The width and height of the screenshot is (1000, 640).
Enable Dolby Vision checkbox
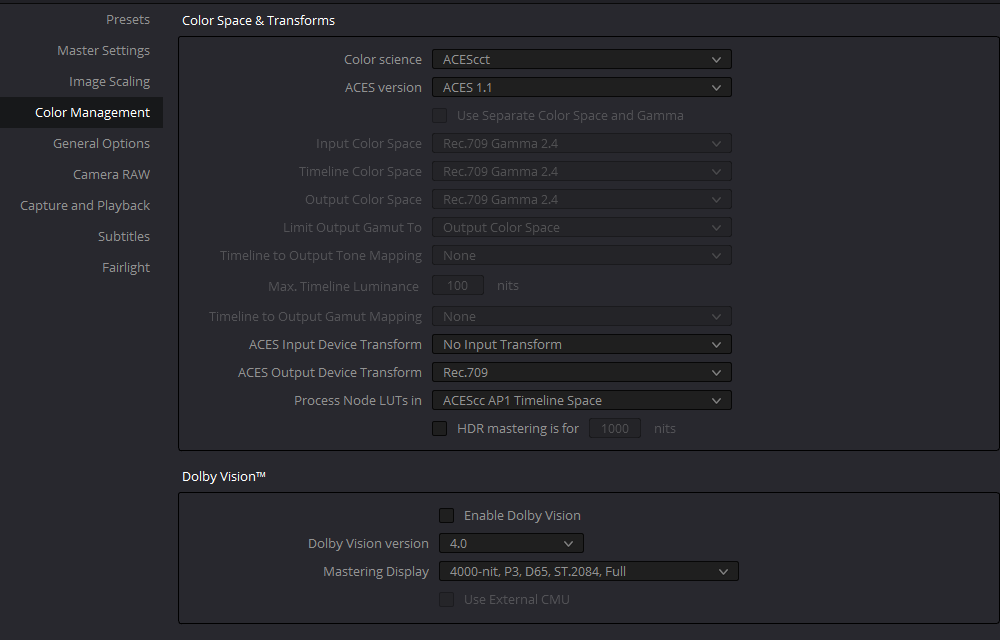pyautogui.click(x=446, y=515)
